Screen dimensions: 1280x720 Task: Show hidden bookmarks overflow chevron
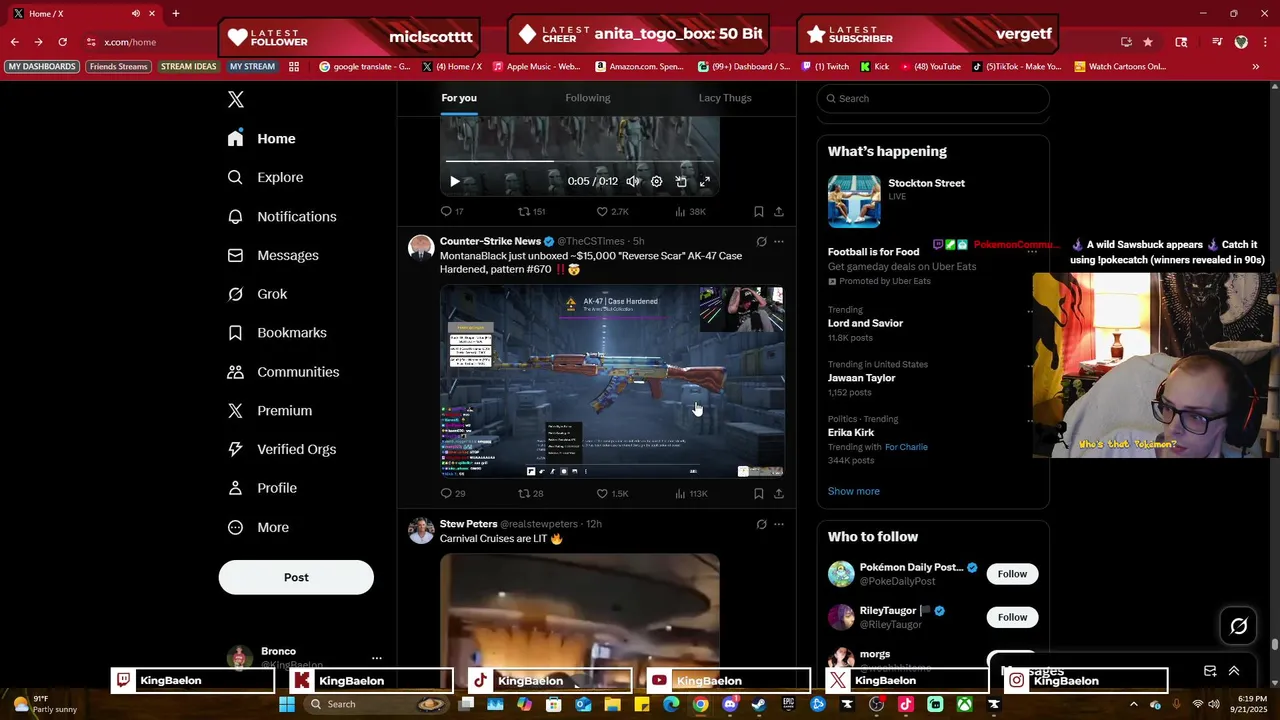(x=1256, y=67)
